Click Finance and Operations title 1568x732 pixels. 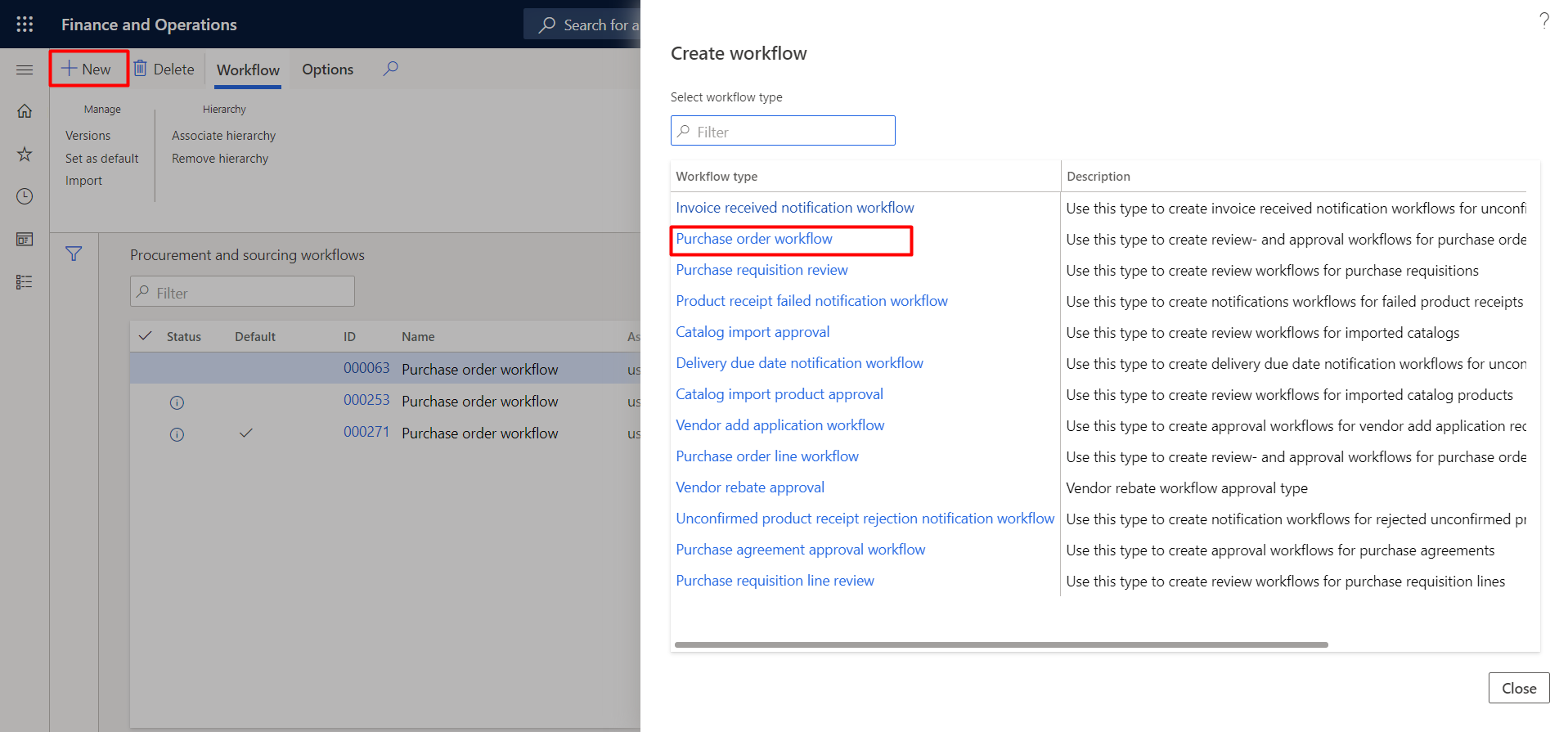(x=149, y=25)
